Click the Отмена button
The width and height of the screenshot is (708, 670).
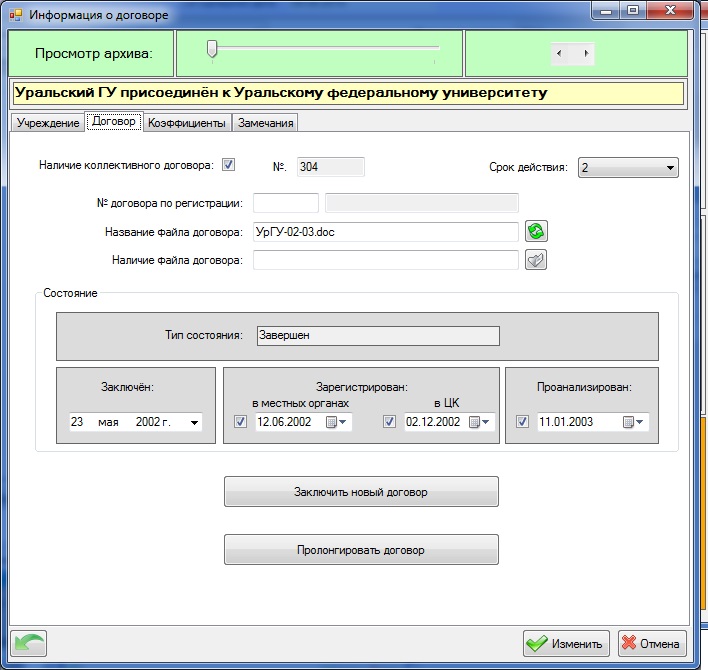[652, 643]
